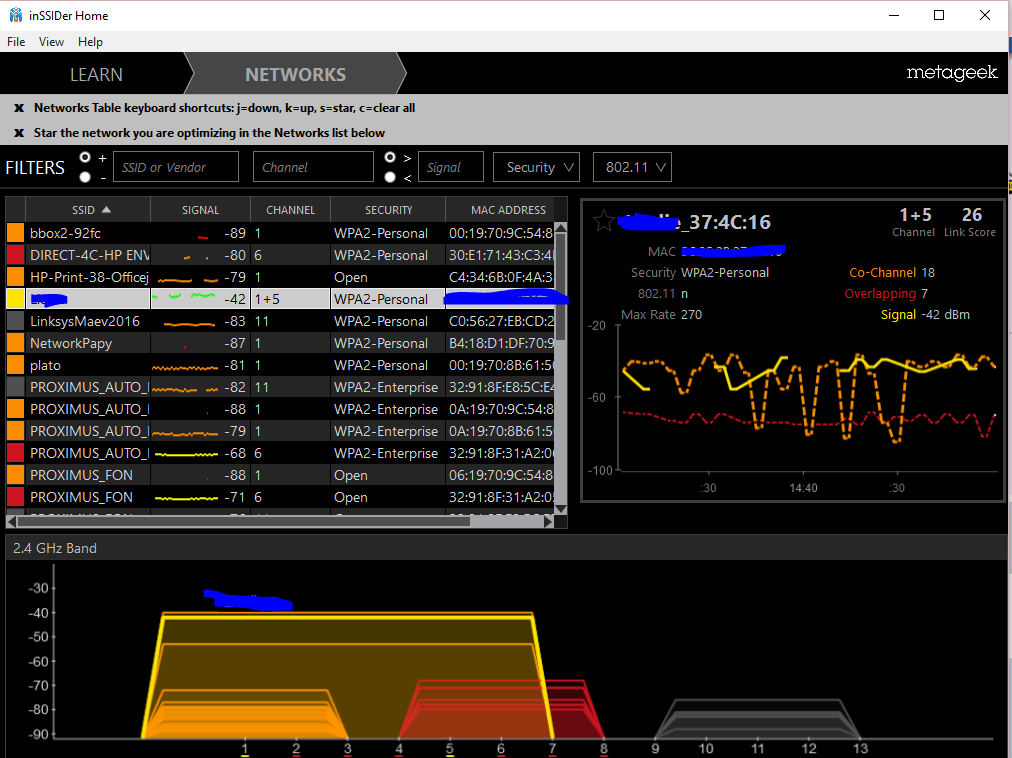Click the metageek logo
1012x758 pixels.
[x=951, y=73]
